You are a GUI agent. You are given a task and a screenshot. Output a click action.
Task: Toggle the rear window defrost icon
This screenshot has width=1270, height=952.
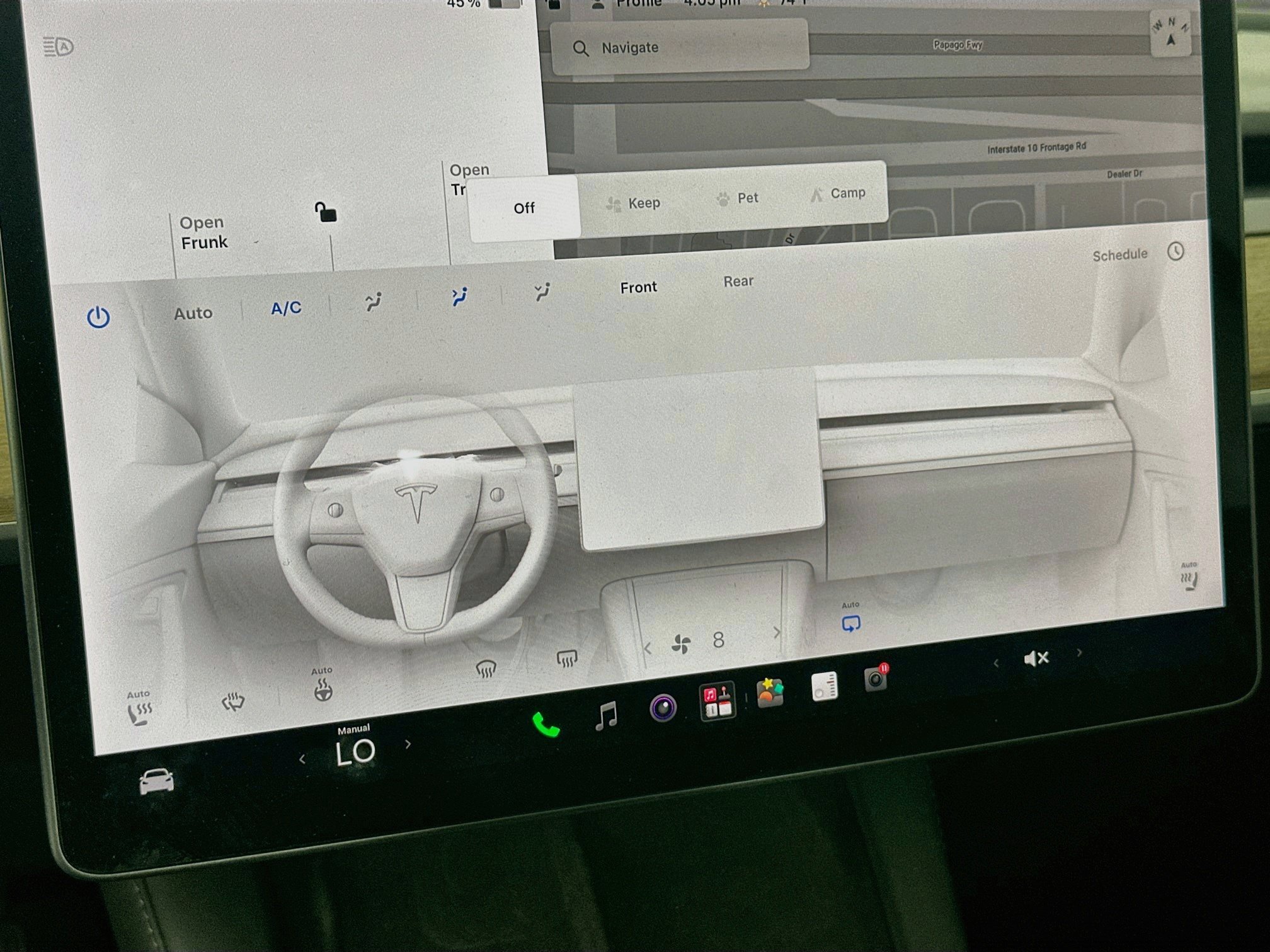coord(567,659)
